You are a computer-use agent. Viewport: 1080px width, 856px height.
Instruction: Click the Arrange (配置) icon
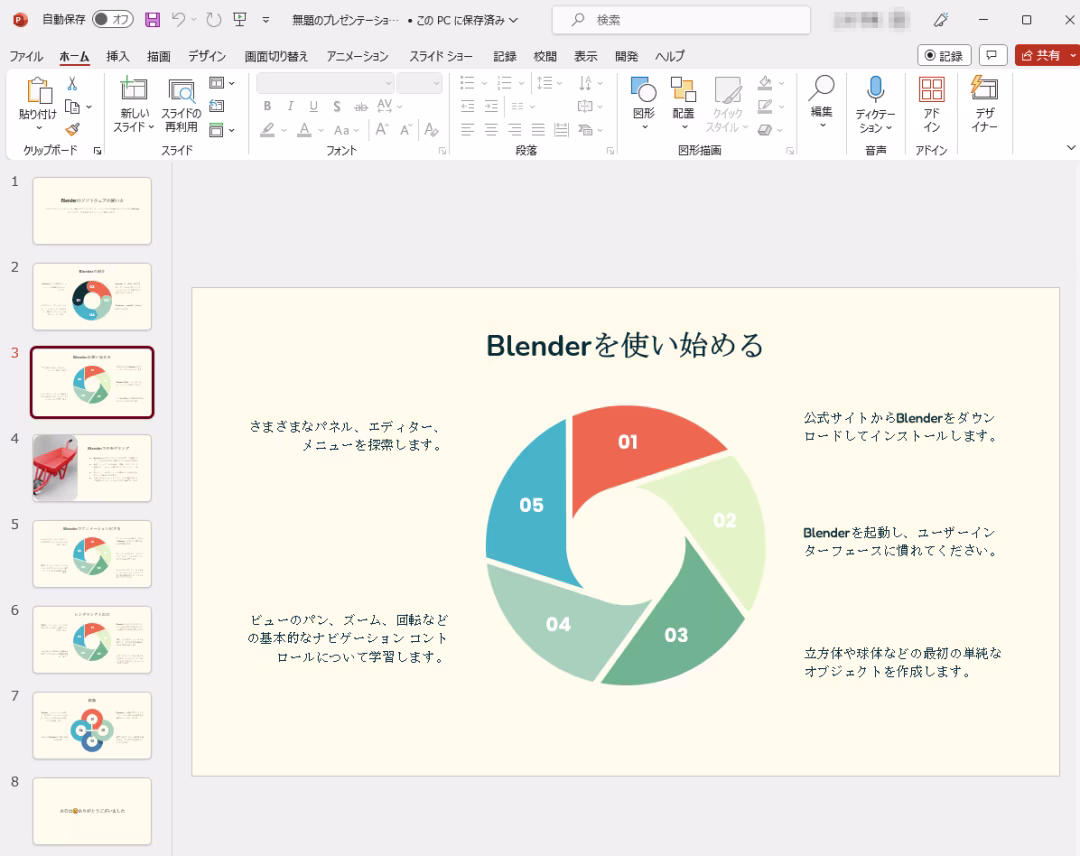point(683,90)
